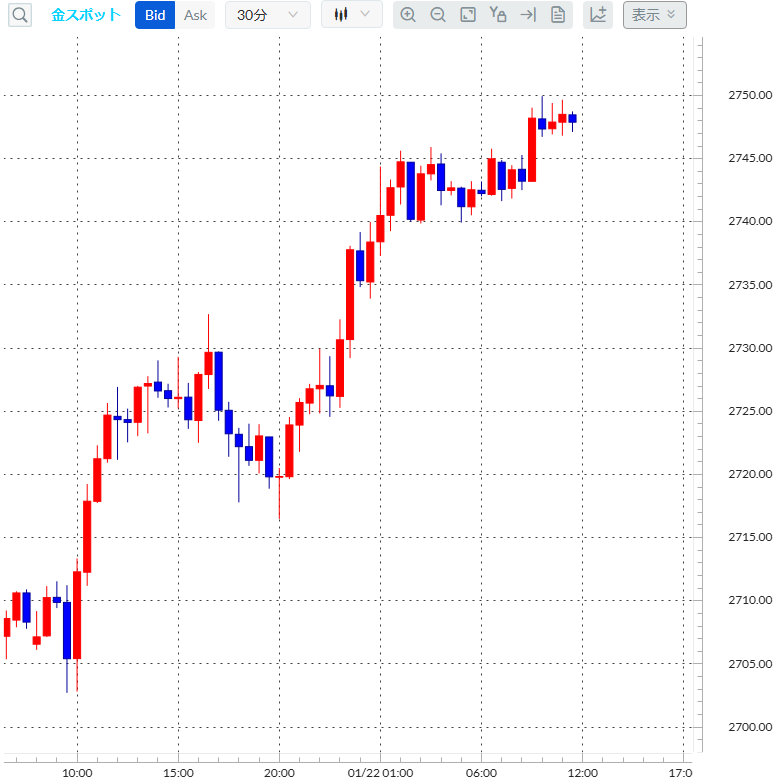Click the 2750.00 price axis label

coord(750,95)
